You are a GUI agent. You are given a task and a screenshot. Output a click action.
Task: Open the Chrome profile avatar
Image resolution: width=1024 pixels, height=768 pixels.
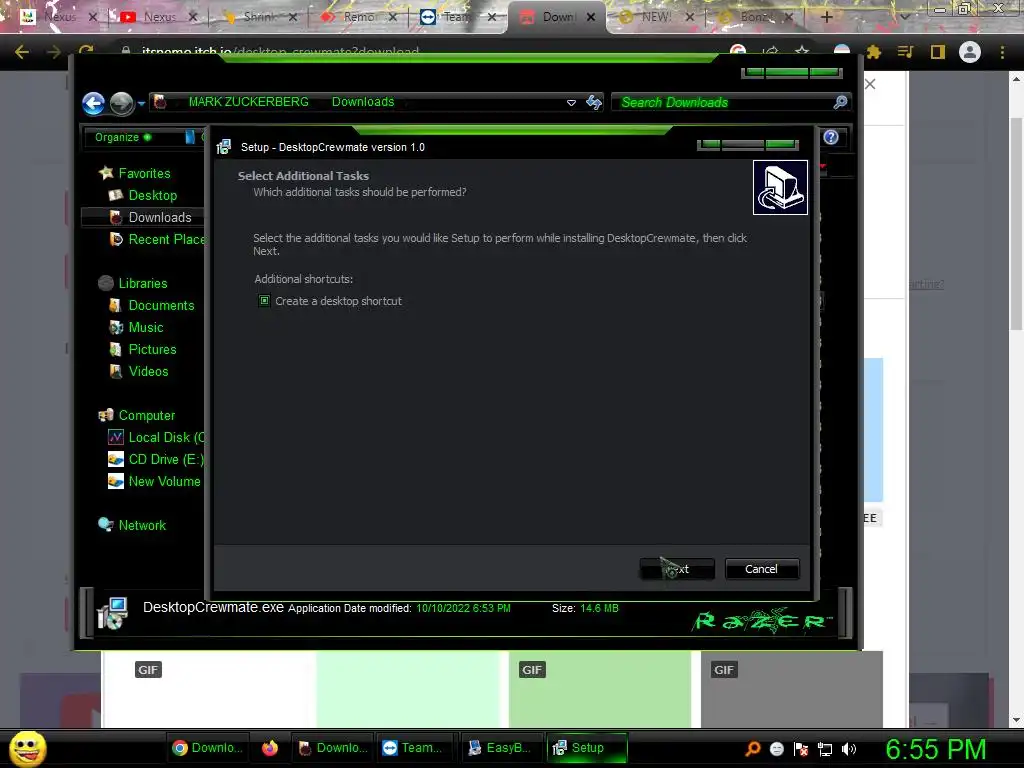pyautogui.click(x=970, y=52)
